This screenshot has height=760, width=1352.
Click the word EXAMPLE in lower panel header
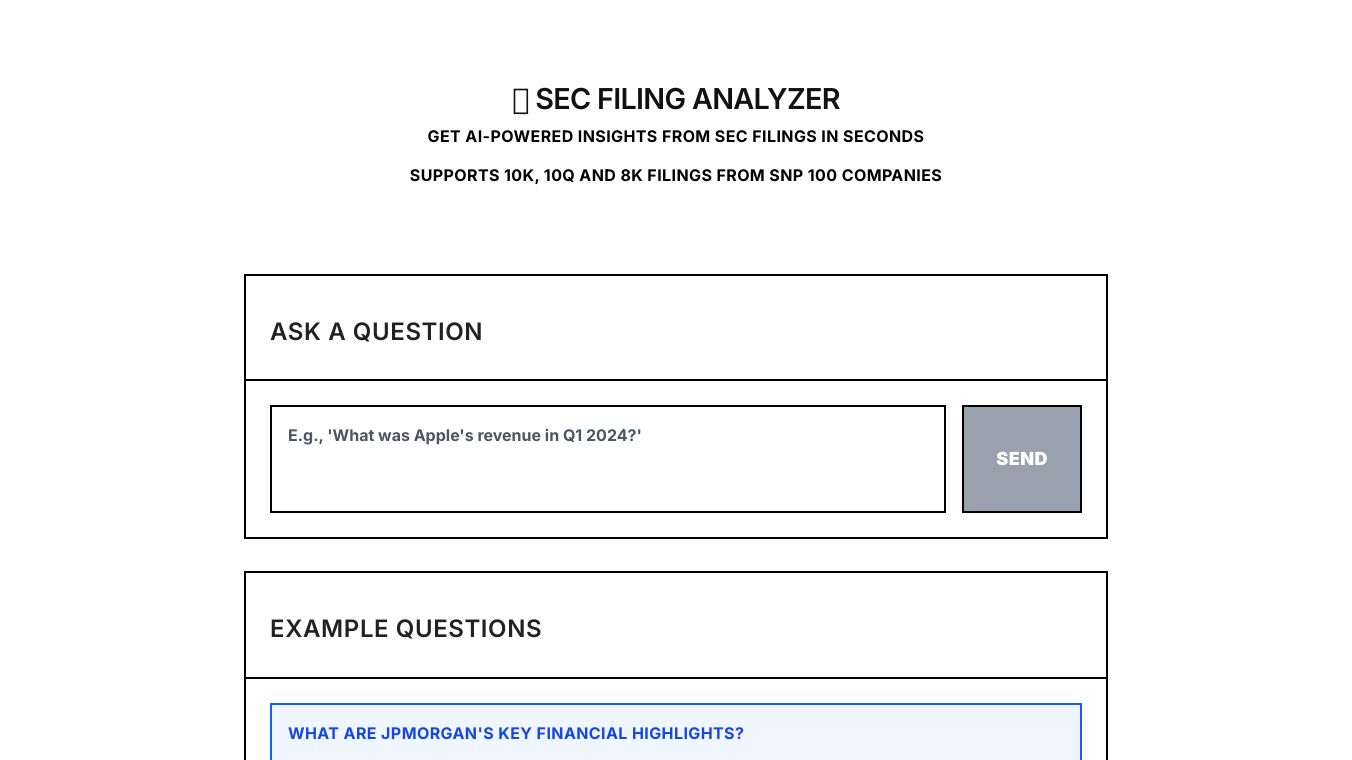329,629
